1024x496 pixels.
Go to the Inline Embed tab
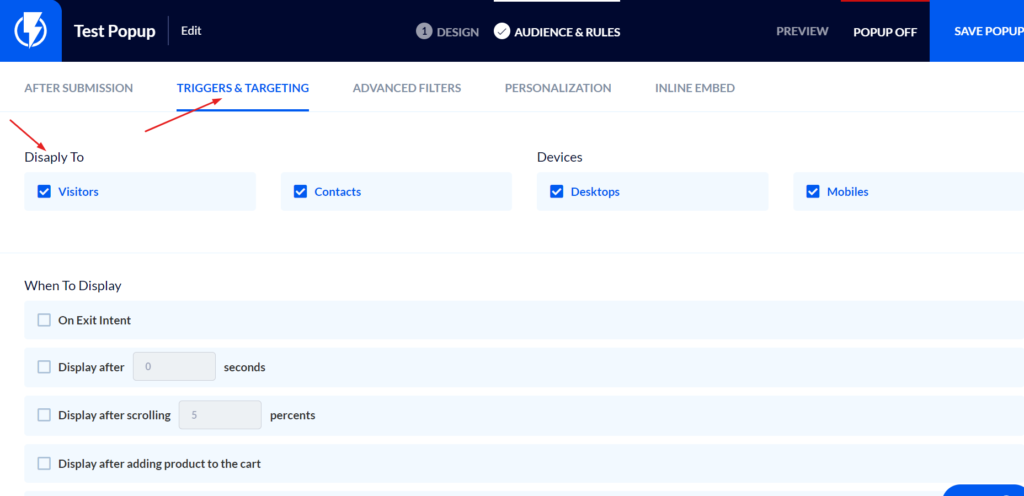click(x=695, y=87)
